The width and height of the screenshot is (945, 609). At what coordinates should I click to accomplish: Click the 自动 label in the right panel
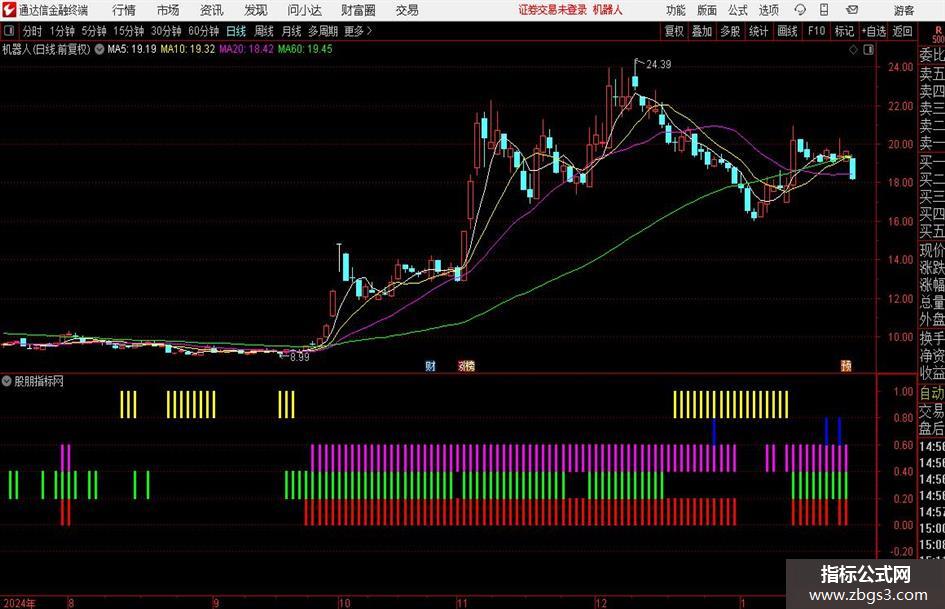pos(932,393)
